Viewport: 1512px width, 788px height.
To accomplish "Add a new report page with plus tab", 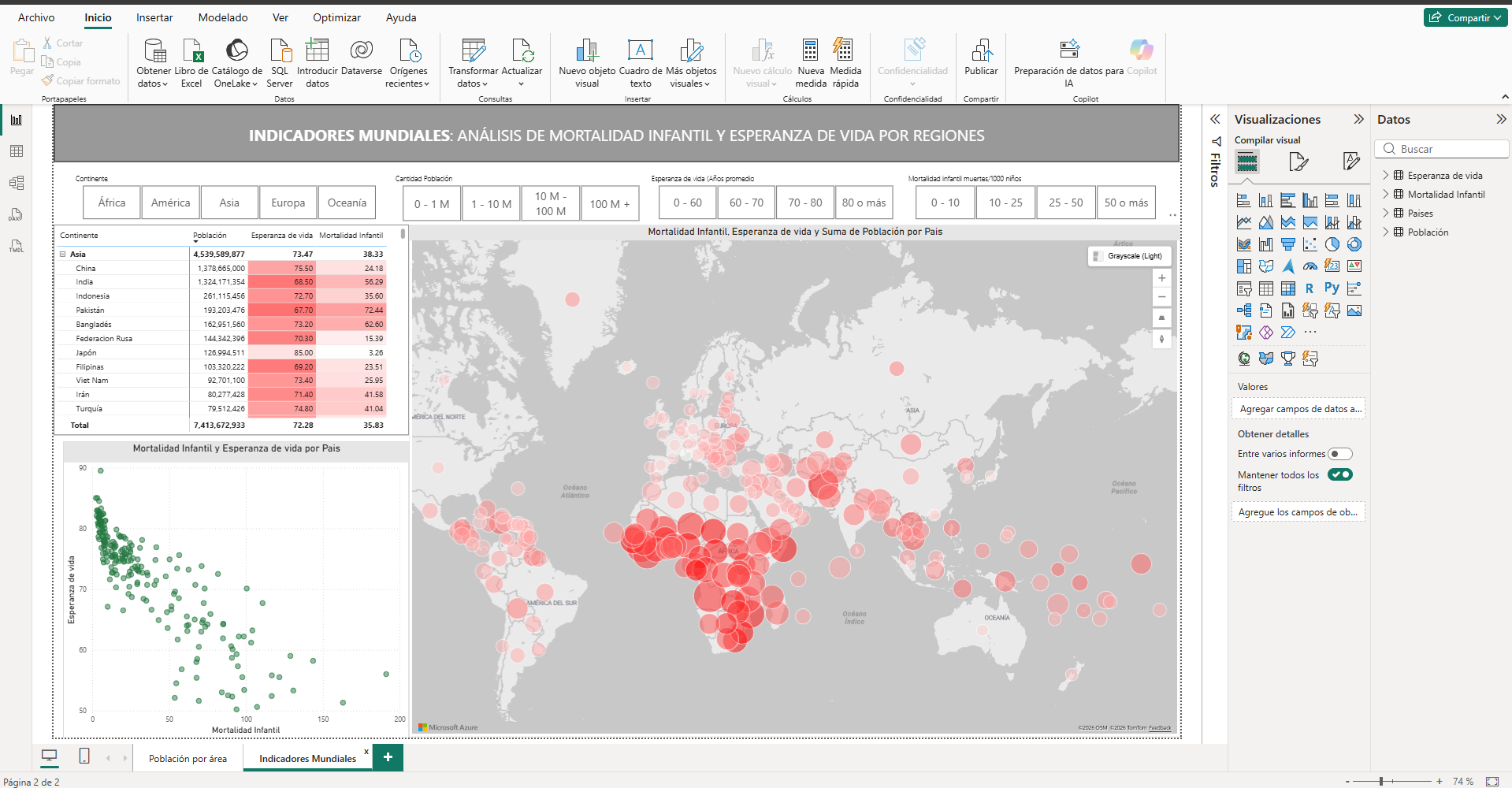I will tap(388, 757).
